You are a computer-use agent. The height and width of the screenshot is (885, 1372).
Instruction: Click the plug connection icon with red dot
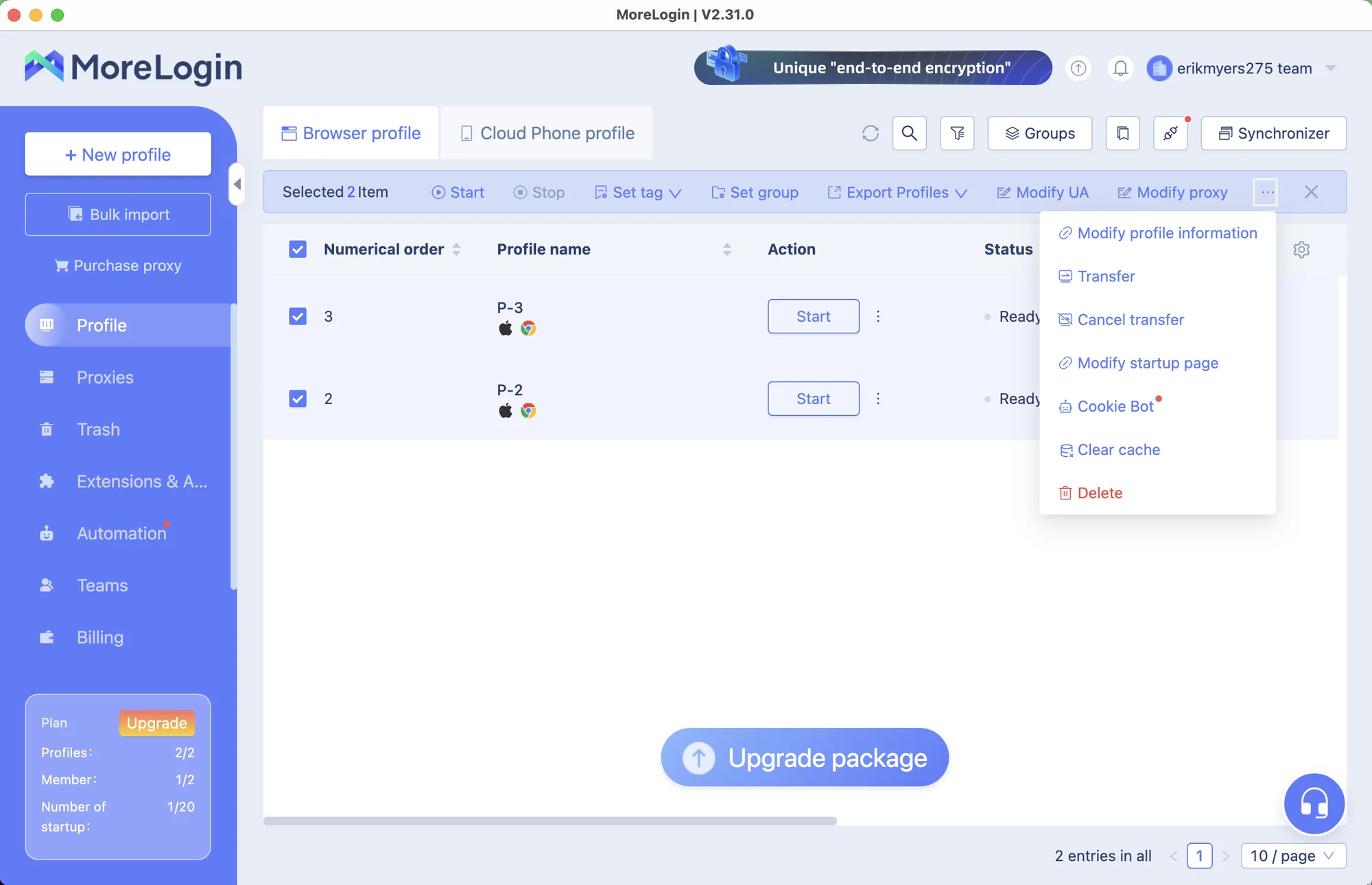coord(1171,133)
